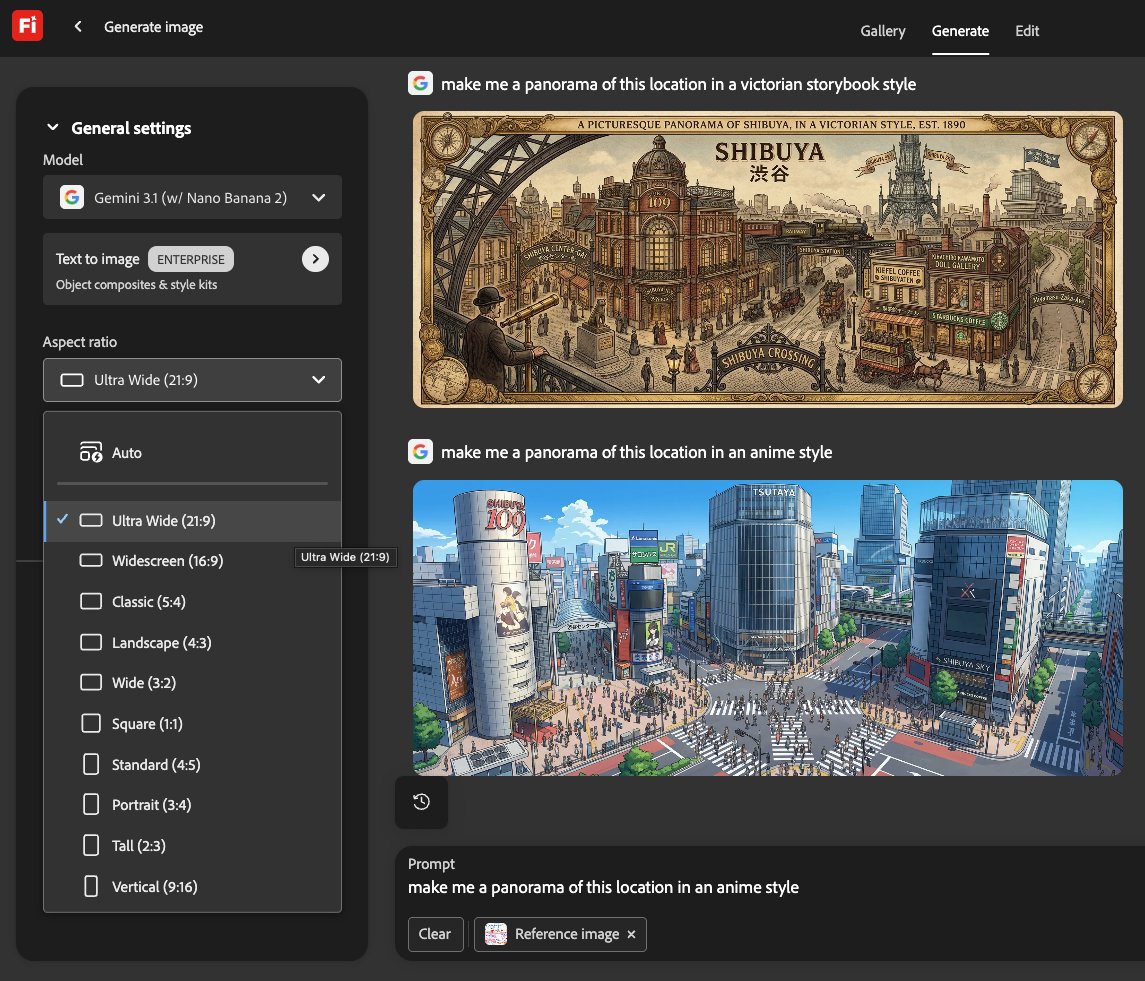
Task: Choose Wide (3:2) aspect ratio
Action: click(x=192, y=683)
